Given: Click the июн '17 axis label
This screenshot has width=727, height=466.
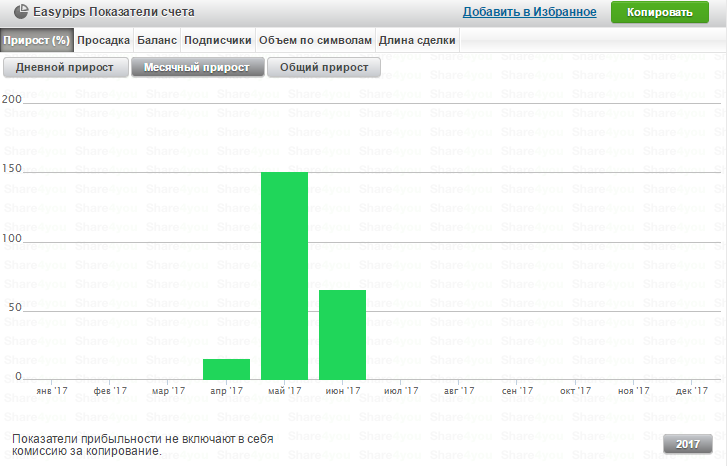Looking at the screenshot, I should coord(343,391).
